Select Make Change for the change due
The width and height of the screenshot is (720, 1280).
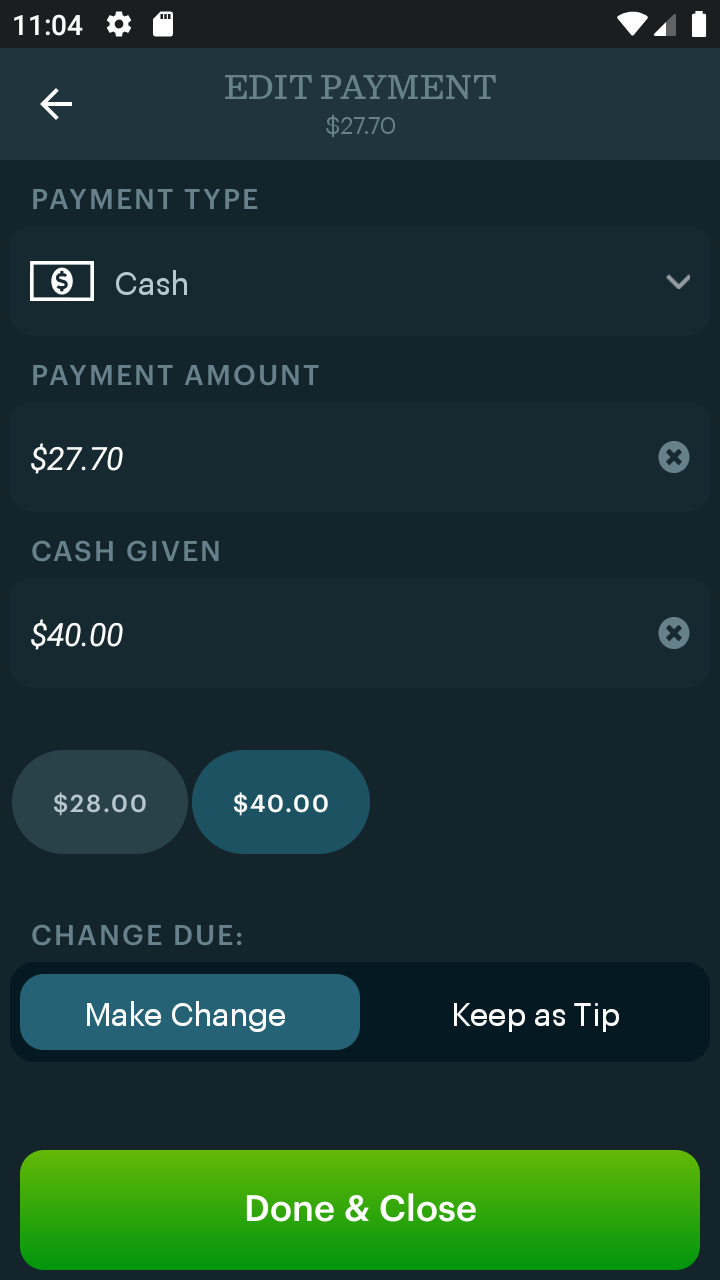pos(189,1013)
